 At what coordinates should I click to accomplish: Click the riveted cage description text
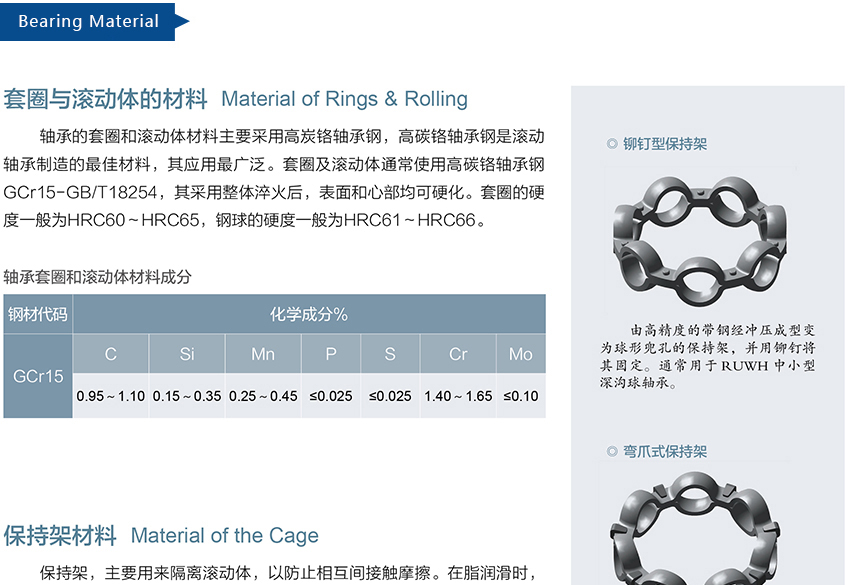(708, 355)
